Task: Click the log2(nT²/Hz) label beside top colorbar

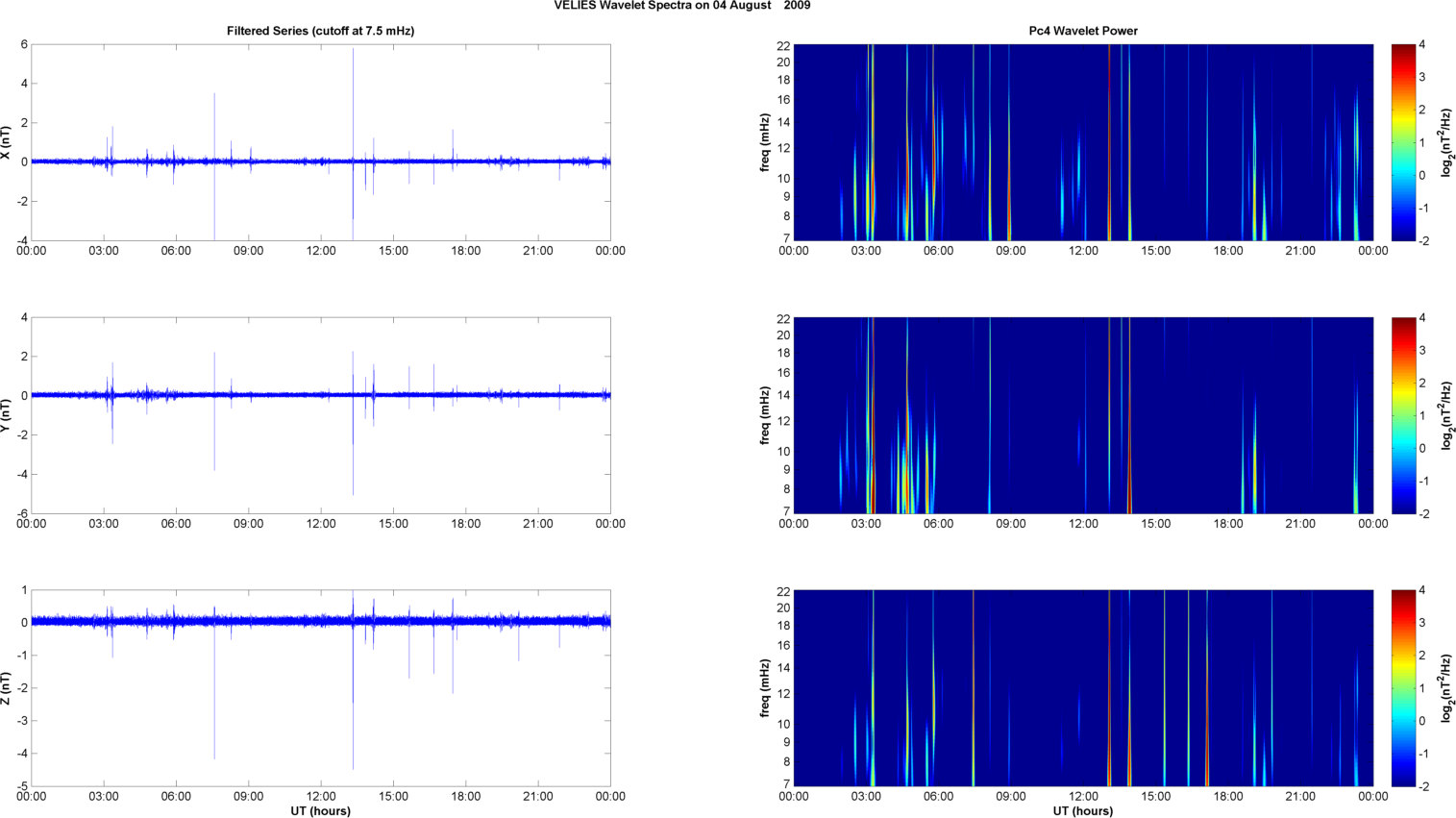Action: [1446, 142]
